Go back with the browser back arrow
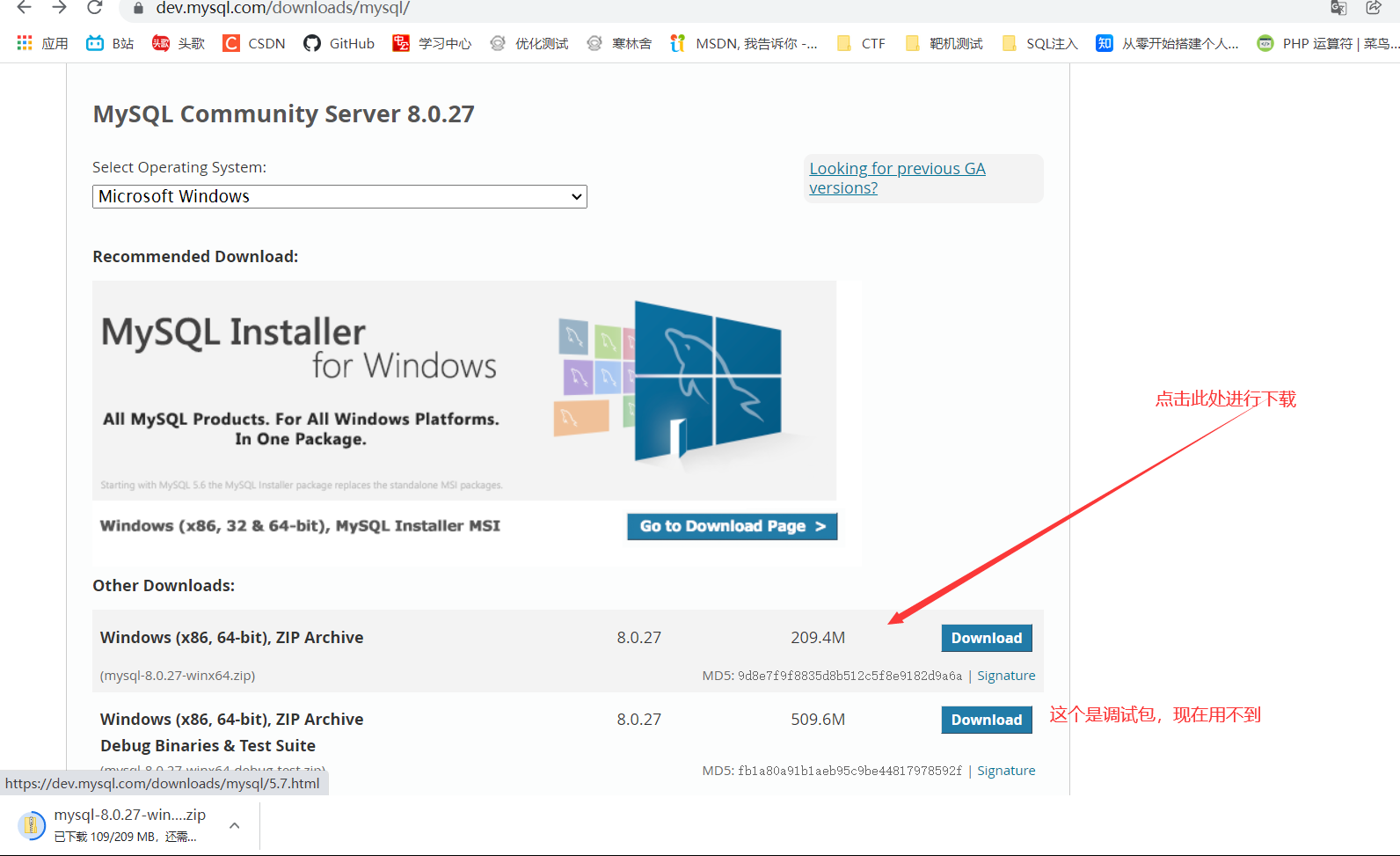Viewport: 1400px width, 856px height. (x=24, y=8)
